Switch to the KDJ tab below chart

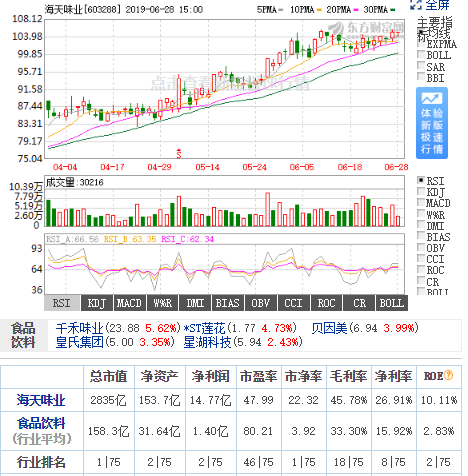tap(97, 303)
